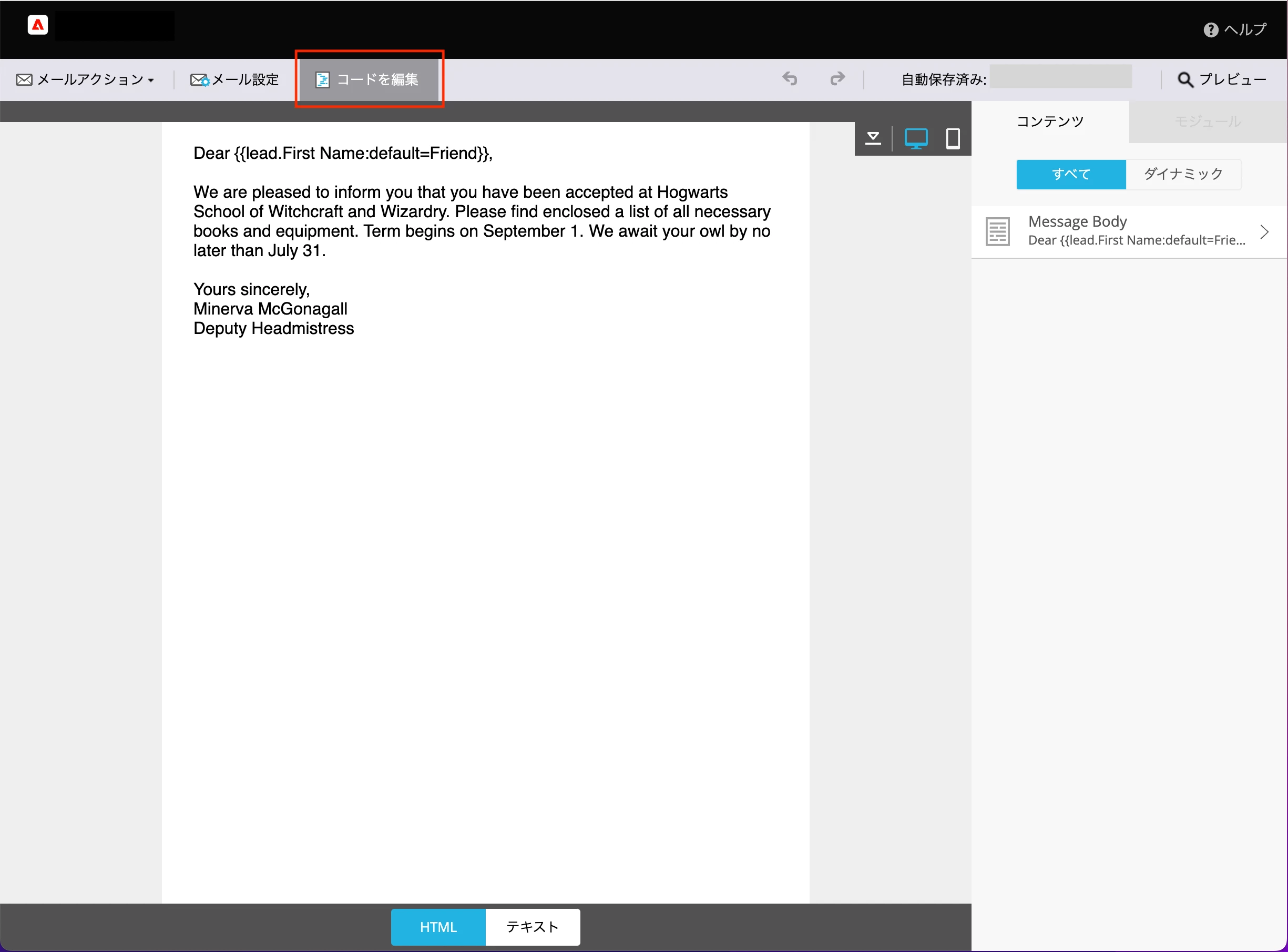Switch to mobile phone preview icon
Image resolution: width=1288 pixels, height=952 pixels.
[x=953, y=139]
